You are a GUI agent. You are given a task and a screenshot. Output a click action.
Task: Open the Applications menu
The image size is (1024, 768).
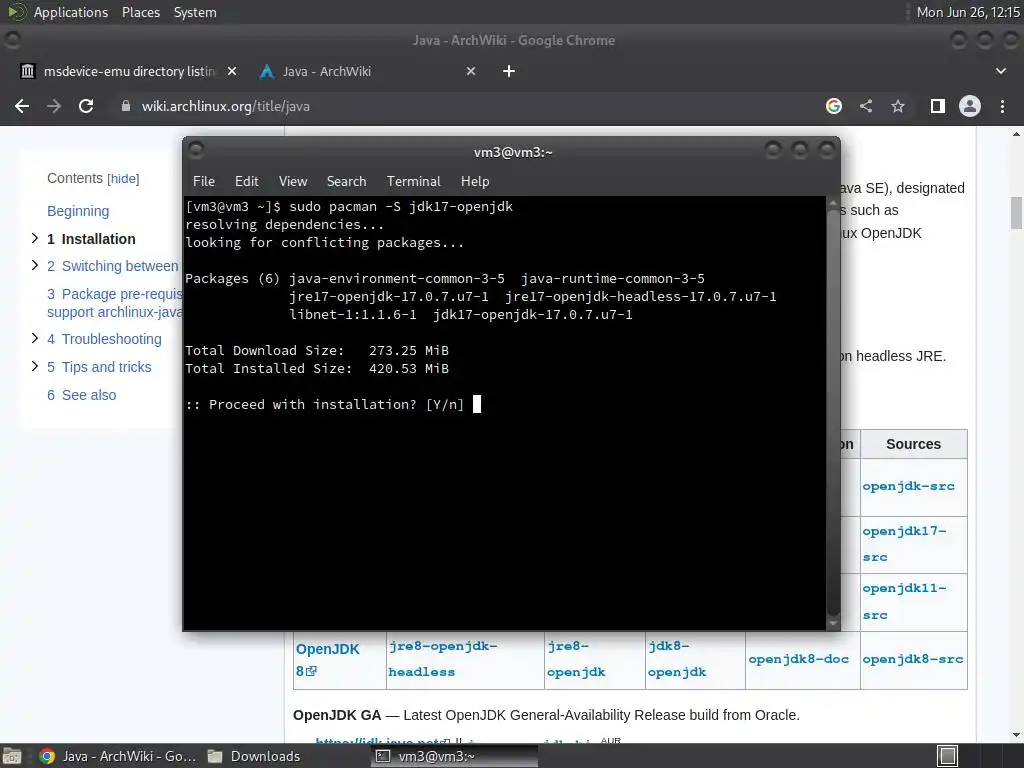click(x=71, y=12)
